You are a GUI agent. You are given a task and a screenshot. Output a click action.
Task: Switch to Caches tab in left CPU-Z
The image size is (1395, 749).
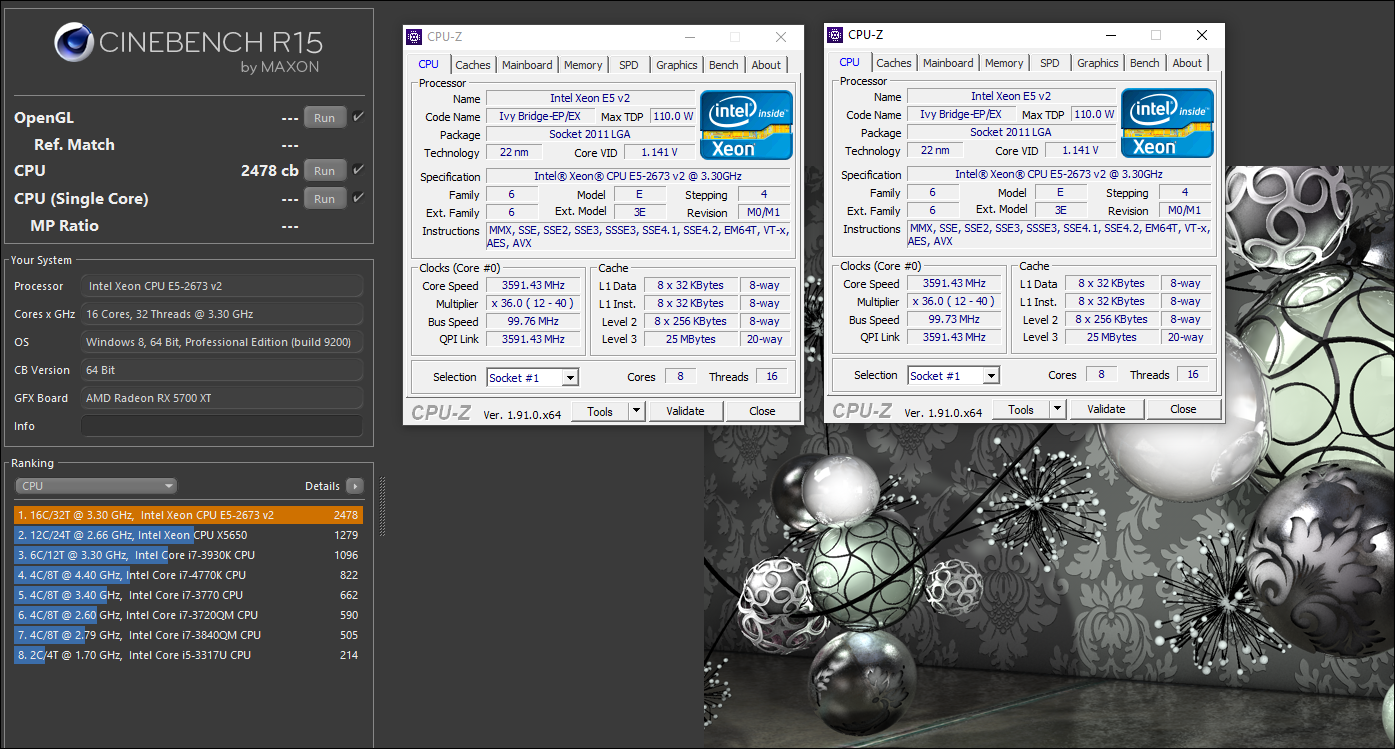click(473, 65)
